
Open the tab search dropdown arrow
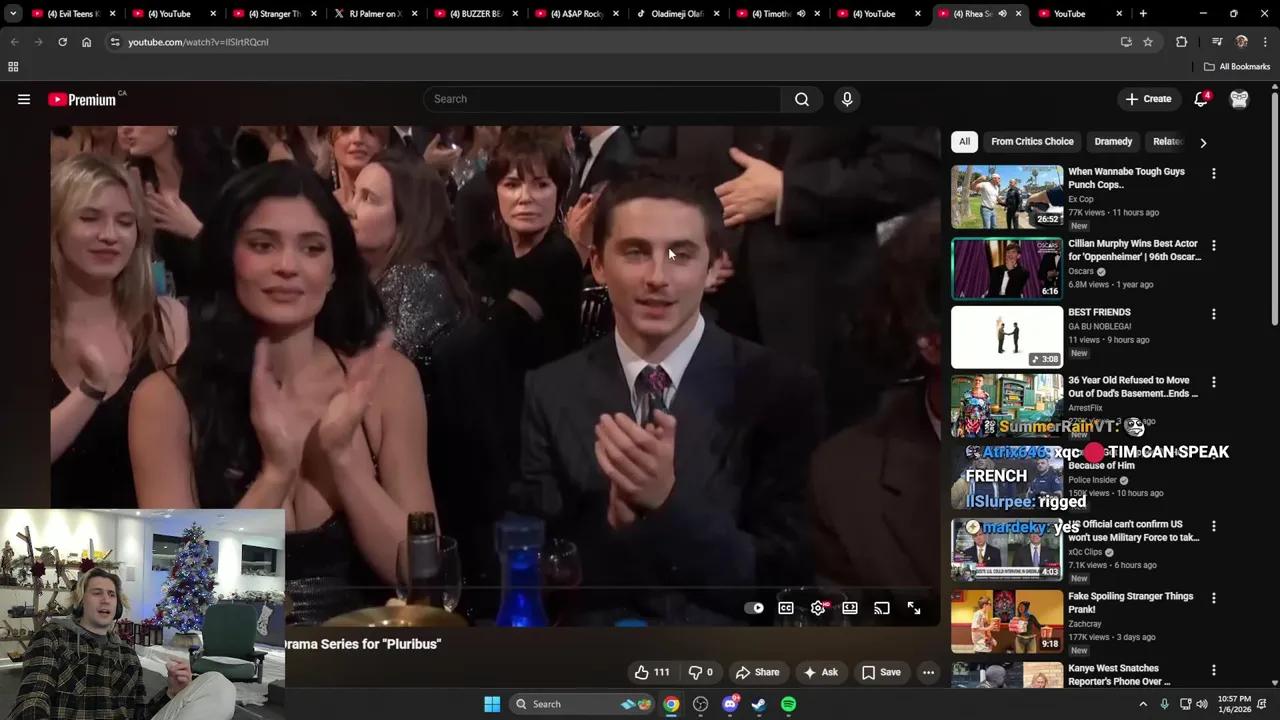pyautogui.click(x=13, y=14)
